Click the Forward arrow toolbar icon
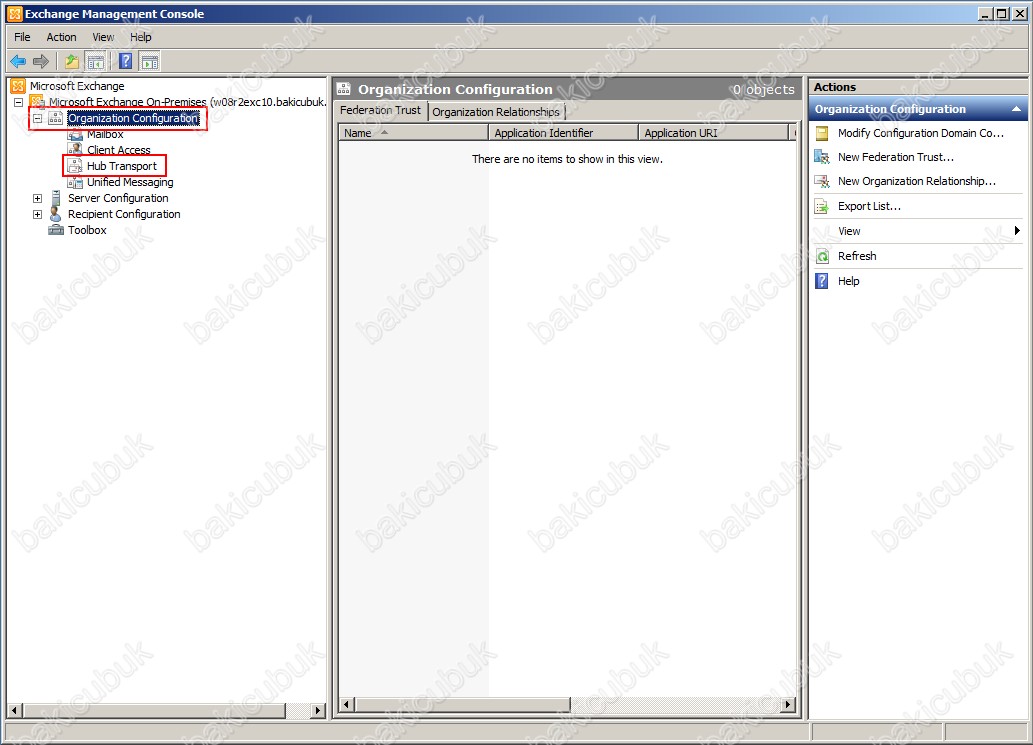 [41, 62]
